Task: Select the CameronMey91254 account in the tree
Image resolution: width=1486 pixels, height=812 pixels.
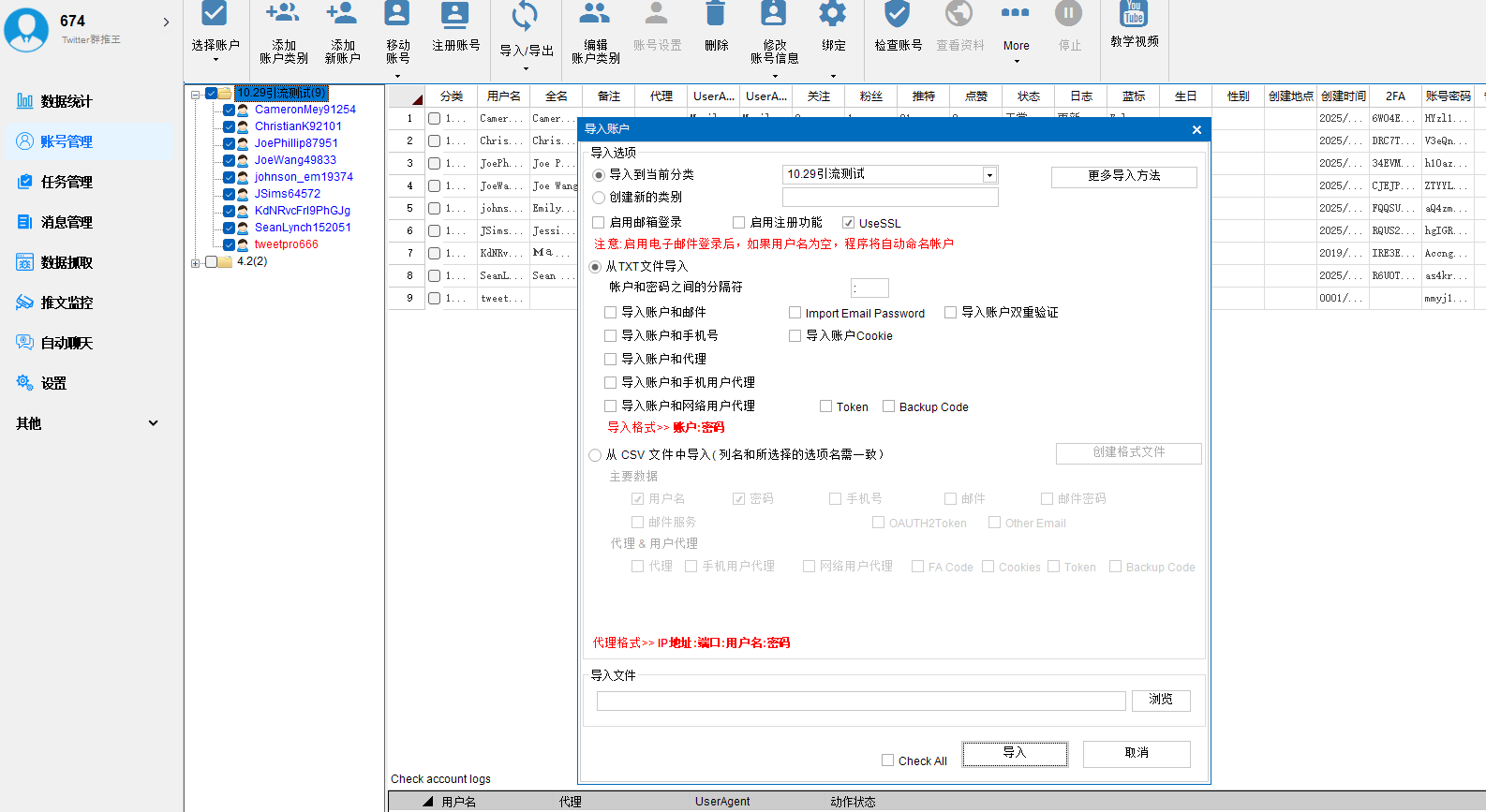Action: tap(305, 110)
